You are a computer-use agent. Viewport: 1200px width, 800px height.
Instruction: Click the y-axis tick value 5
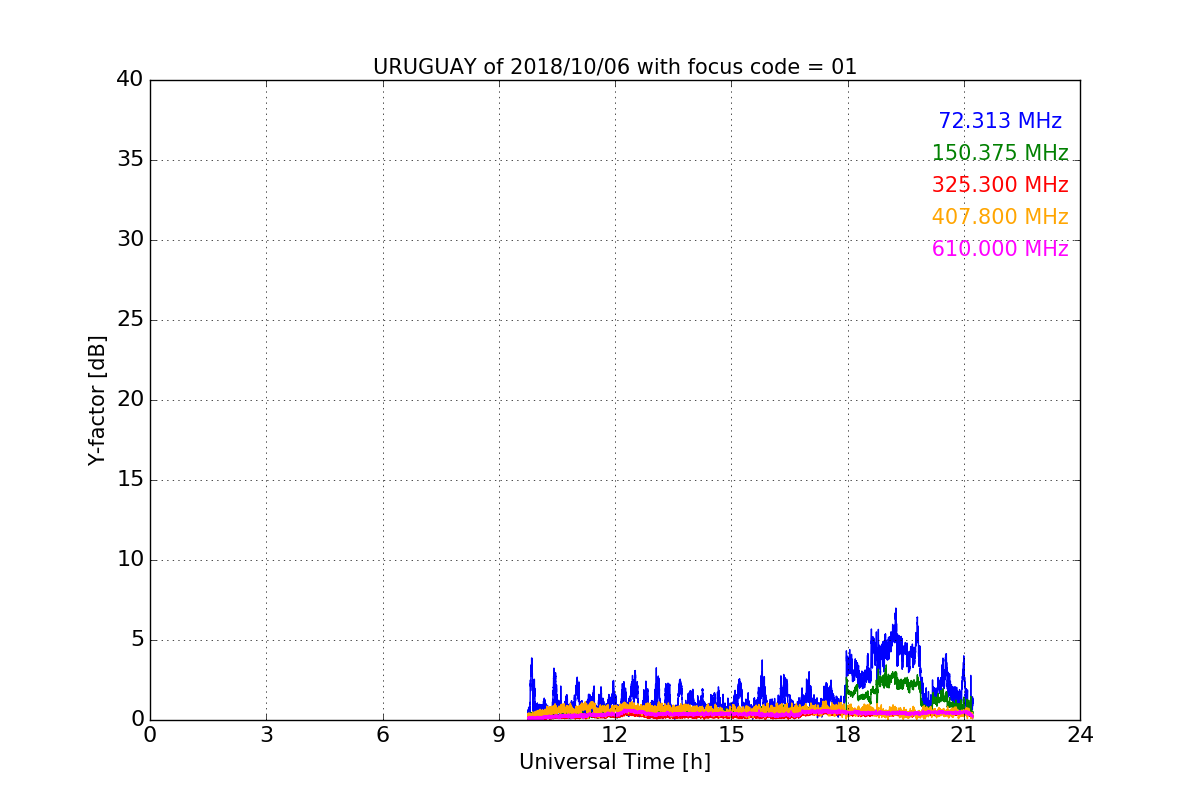137,640
